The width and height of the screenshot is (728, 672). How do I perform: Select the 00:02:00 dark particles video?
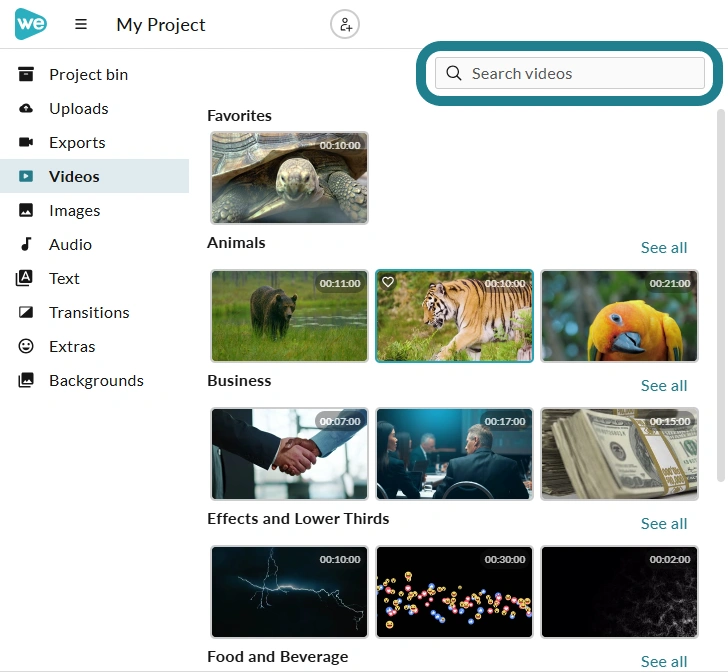619,592
